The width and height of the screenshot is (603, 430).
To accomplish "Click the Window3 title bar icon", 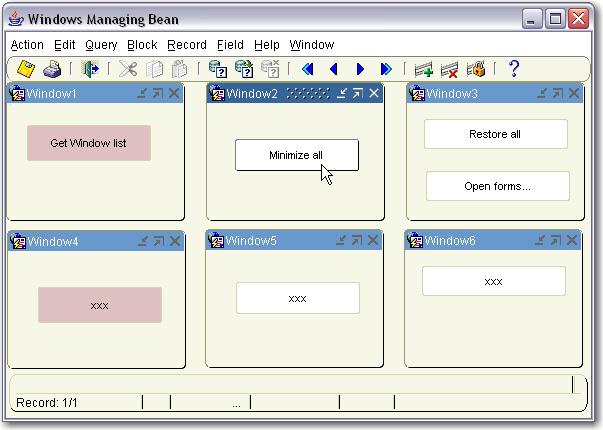I will click(x=417, y=93).
